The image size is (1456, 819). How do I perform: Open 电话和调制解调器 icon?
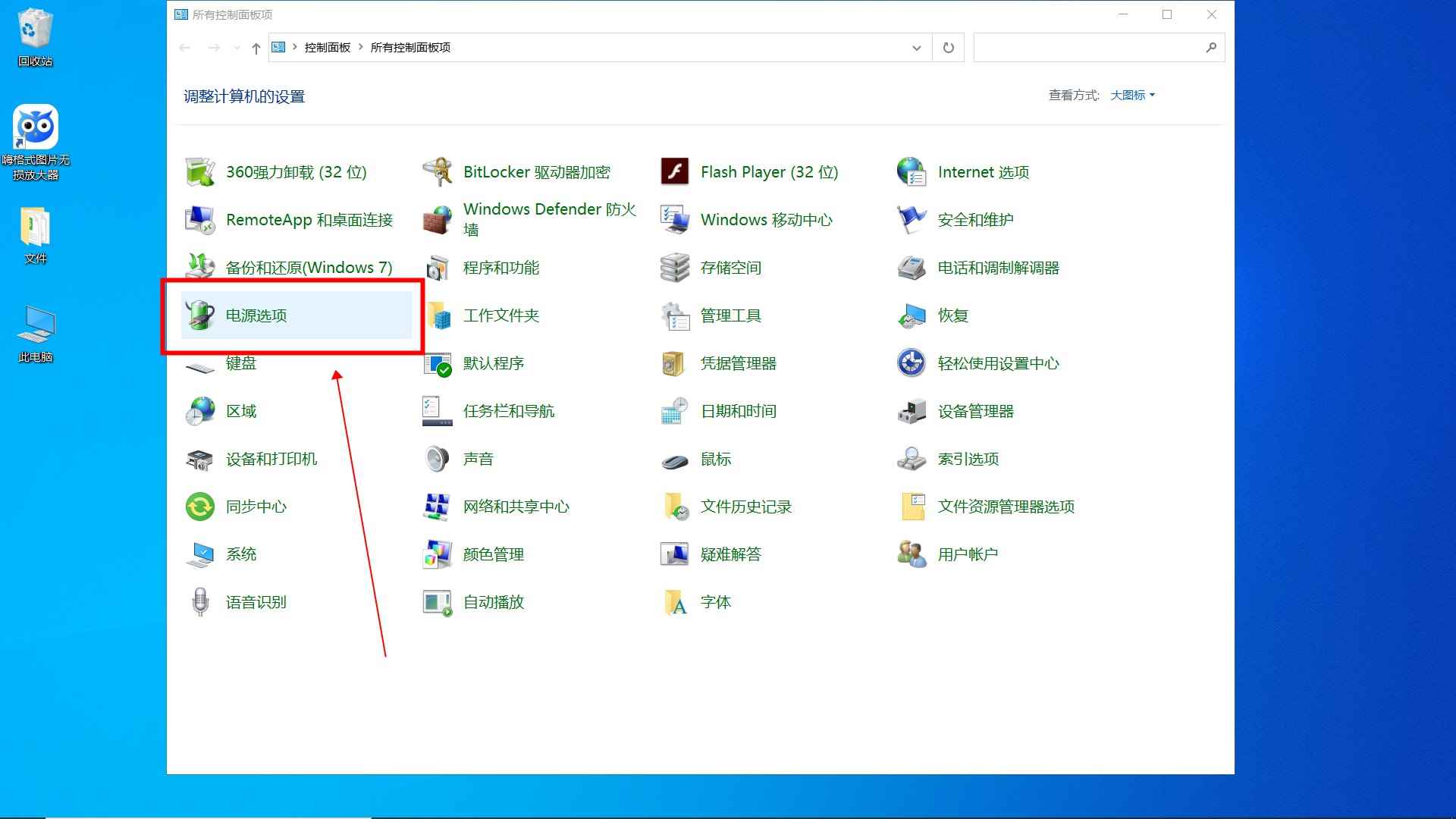(x=912, y=268)
